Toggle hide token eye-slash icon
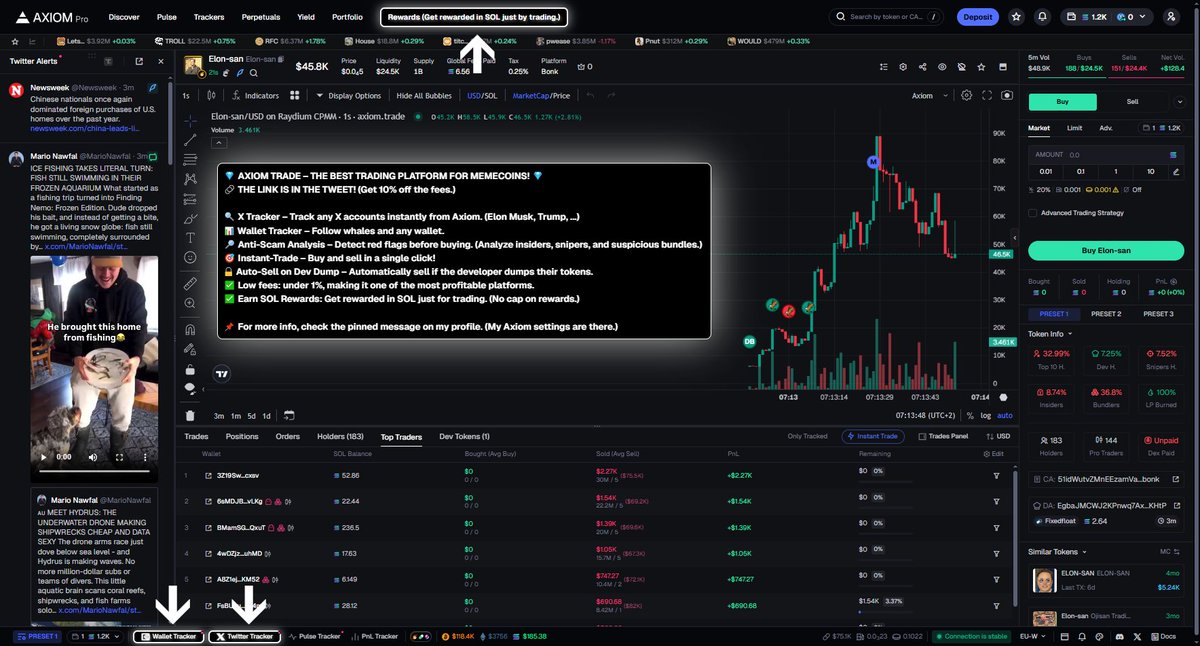The image size is (1200, 646). tap(961, 67)
